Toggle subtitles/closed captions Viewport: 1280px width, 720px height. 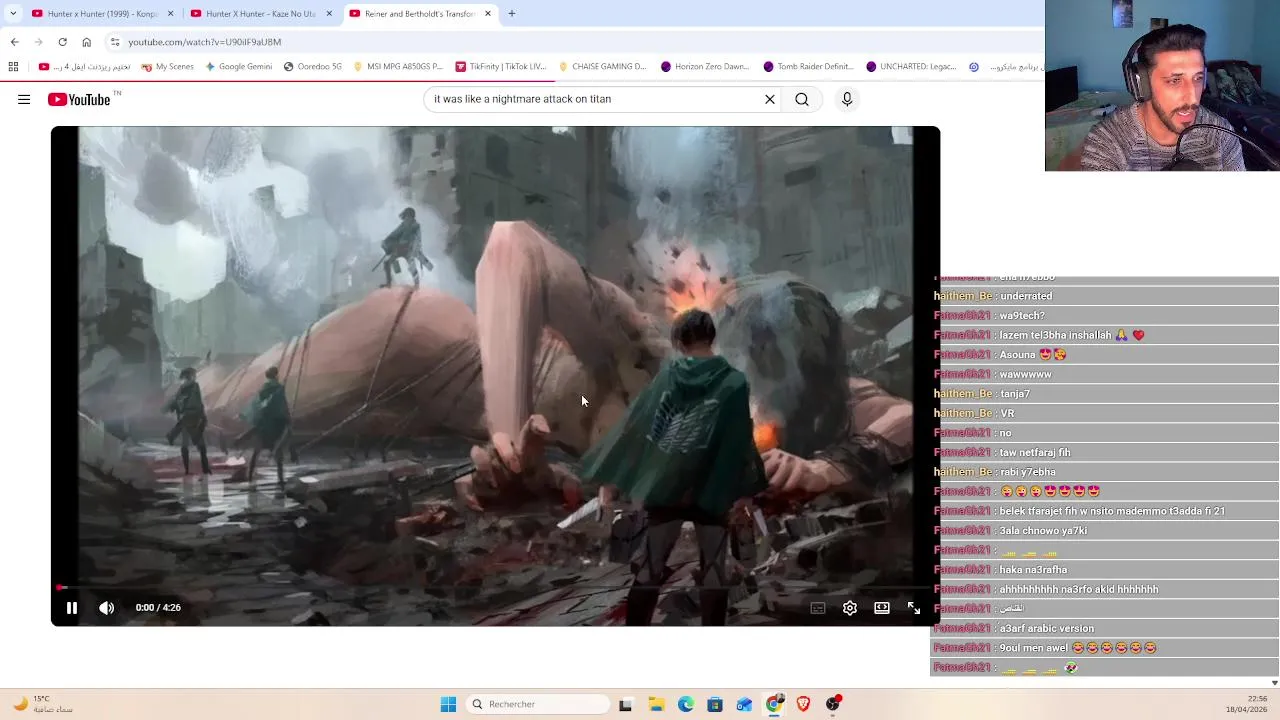817,607
